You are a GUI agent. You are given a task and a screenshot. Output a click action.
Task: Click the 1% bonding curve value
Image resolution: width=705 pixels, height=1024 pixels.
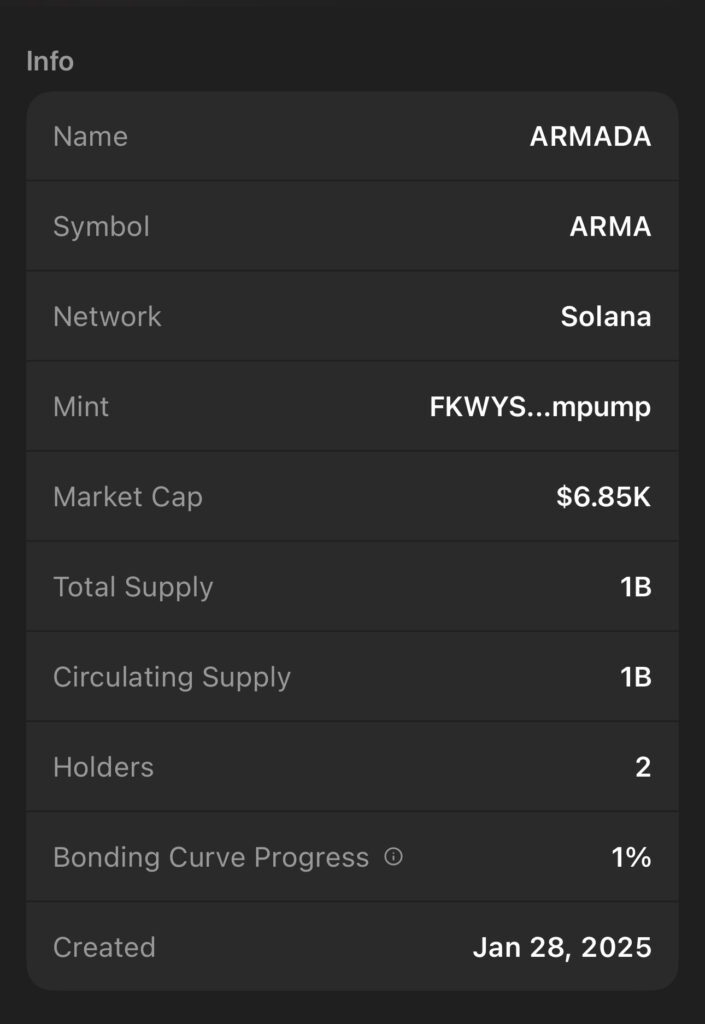click(631, 857)
